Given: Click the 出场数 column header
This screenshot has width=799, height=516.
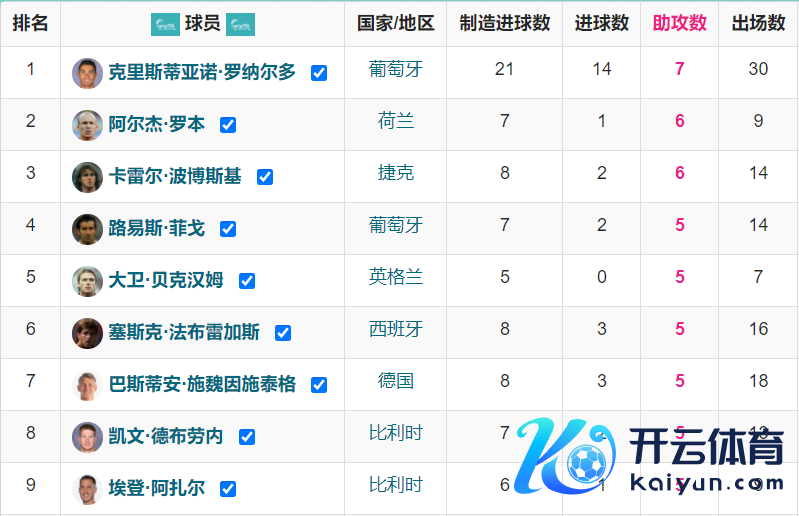Looking at the screenshot, I should click(x=758, y=24).
